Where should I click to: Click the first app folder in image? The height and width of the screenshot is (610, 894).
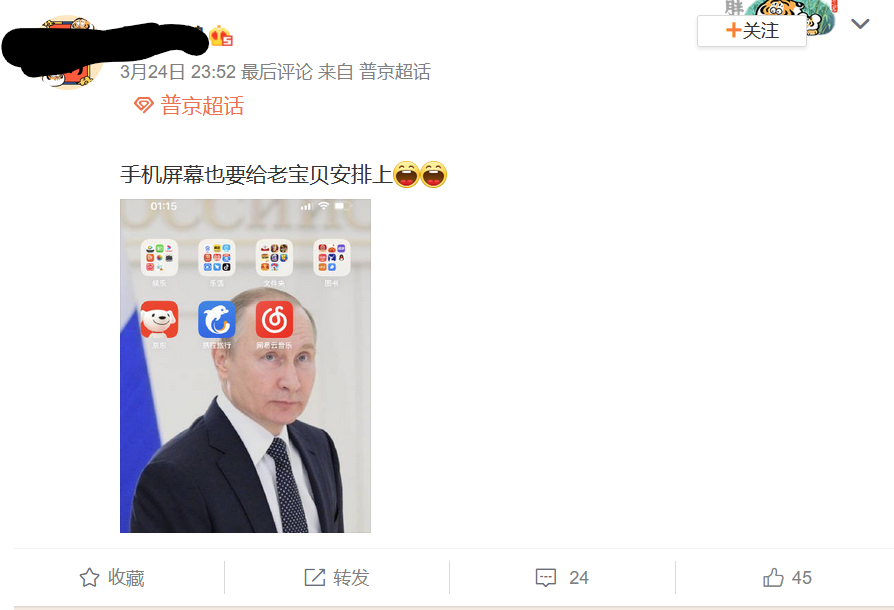coord(159,258)
